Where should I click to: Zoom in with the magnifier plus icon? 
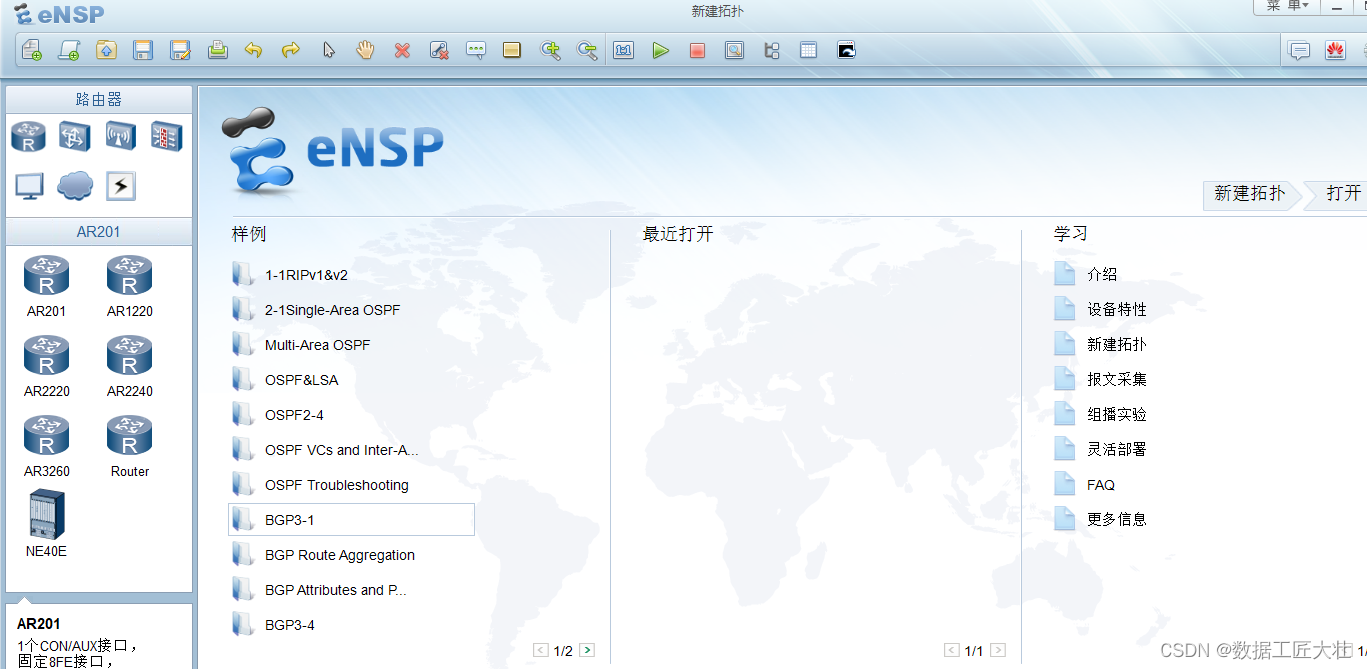550,50
